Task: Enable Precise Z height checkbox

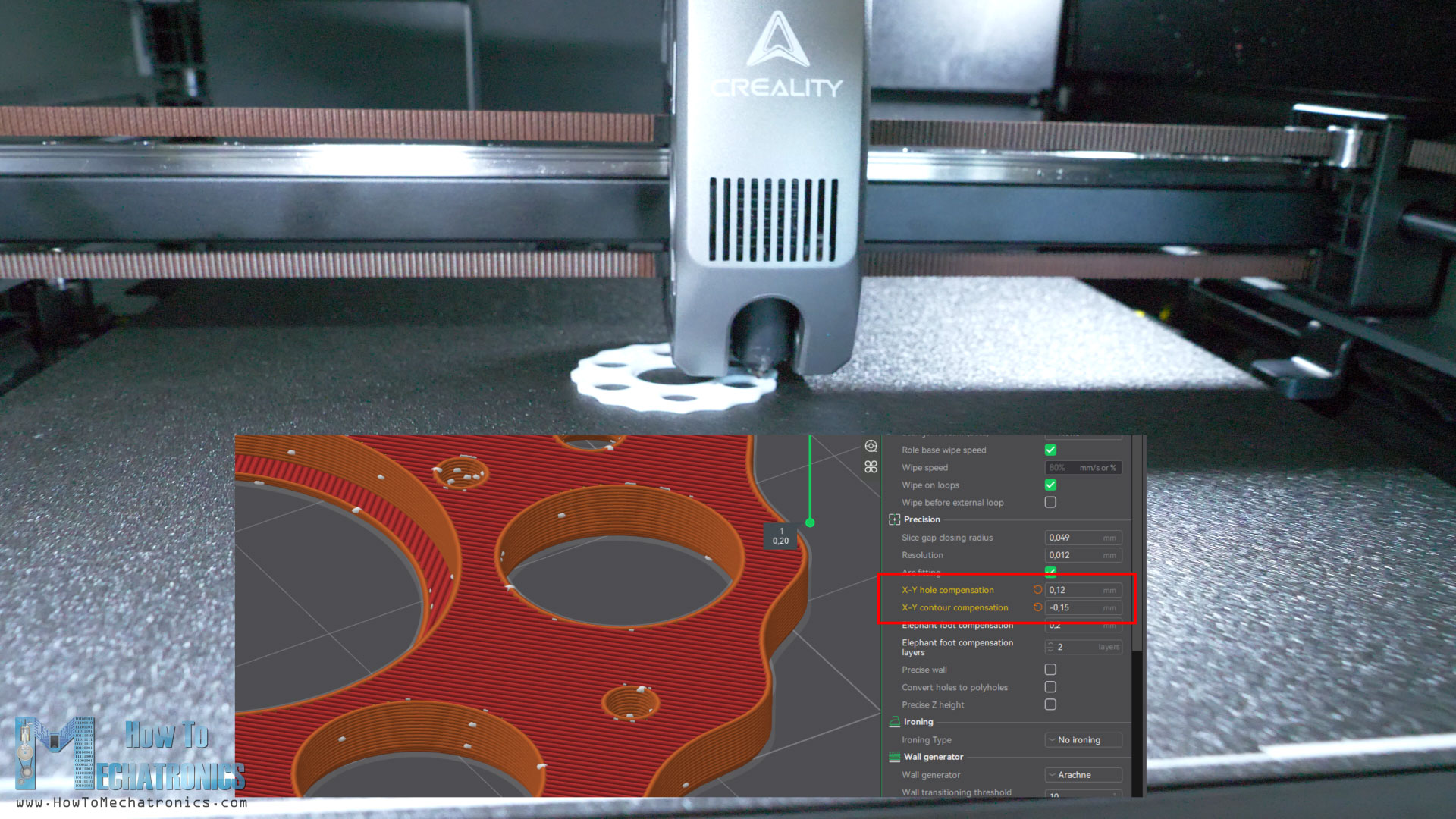Action: pos(1050,704)
